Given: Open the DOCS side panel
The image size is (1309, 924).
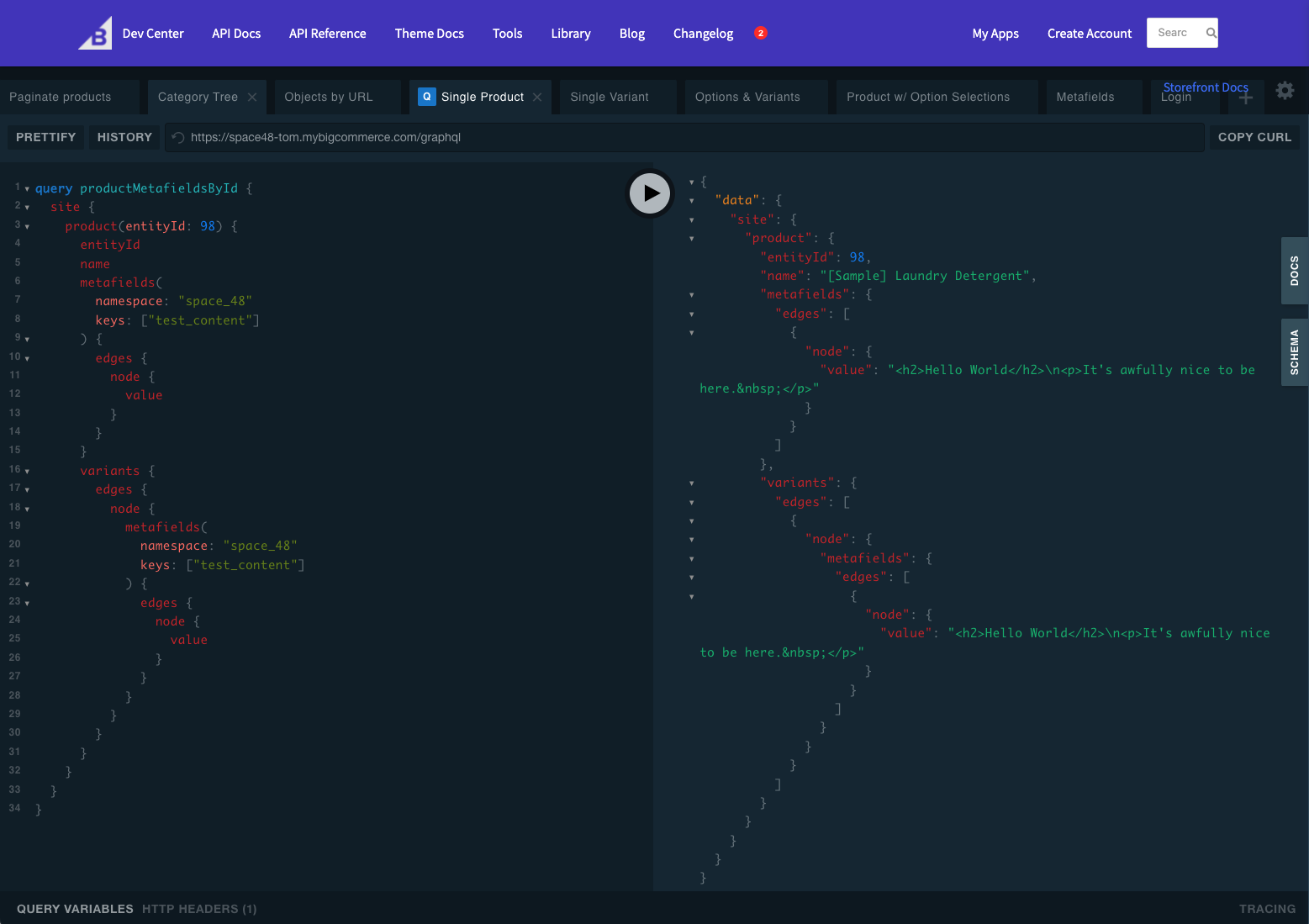Looking at the screenshot, I should tap(1295, 271).
